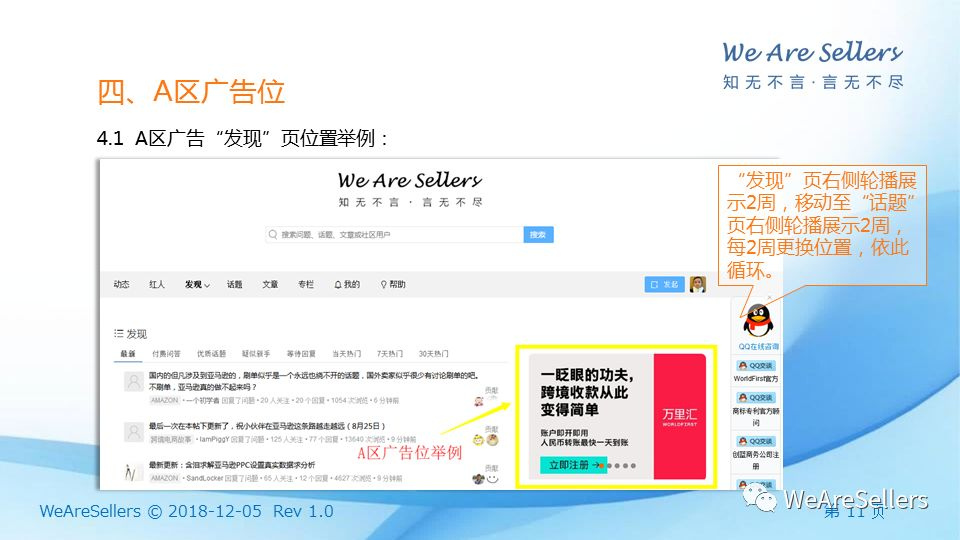
Task: Click second contributor avatar on the 8月25日 row
Action: pyautogui.click(x=492, y=440)
